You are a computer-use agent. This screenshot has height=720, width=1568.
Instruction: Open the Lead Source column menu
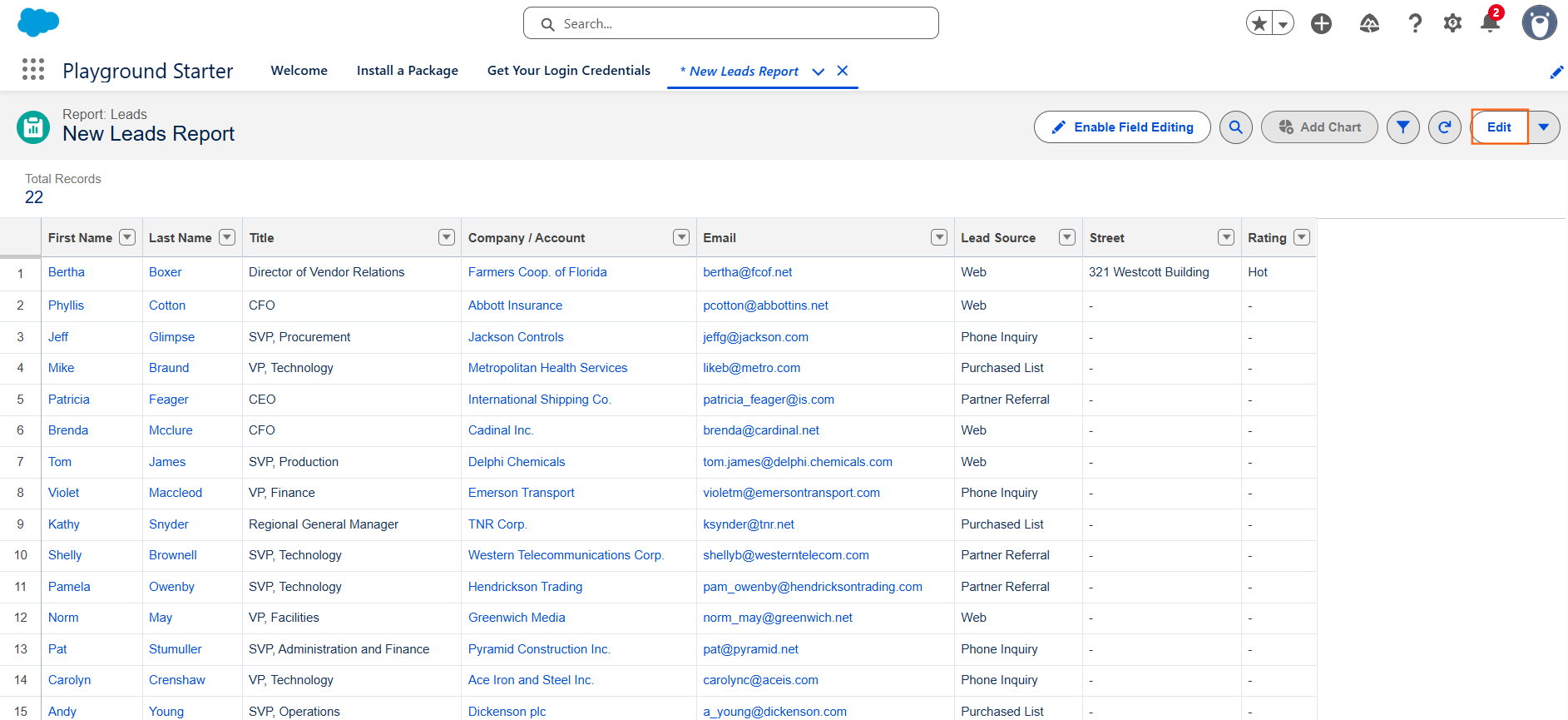(1067, 237)
